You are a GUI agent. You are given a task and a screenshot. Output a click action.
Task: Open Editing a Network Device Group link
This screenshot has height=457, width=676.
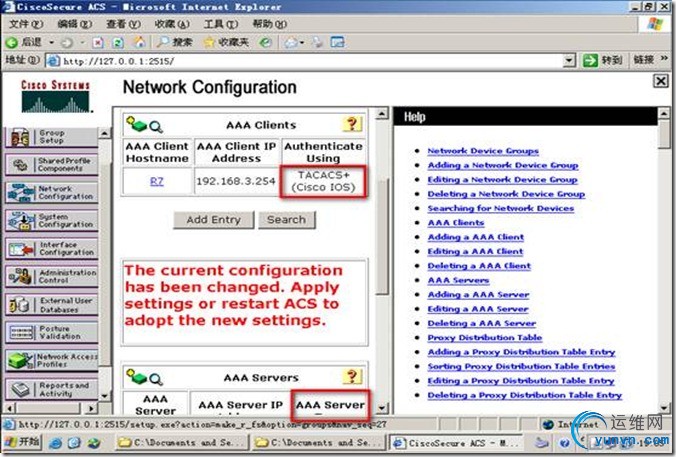click(502, 179)
